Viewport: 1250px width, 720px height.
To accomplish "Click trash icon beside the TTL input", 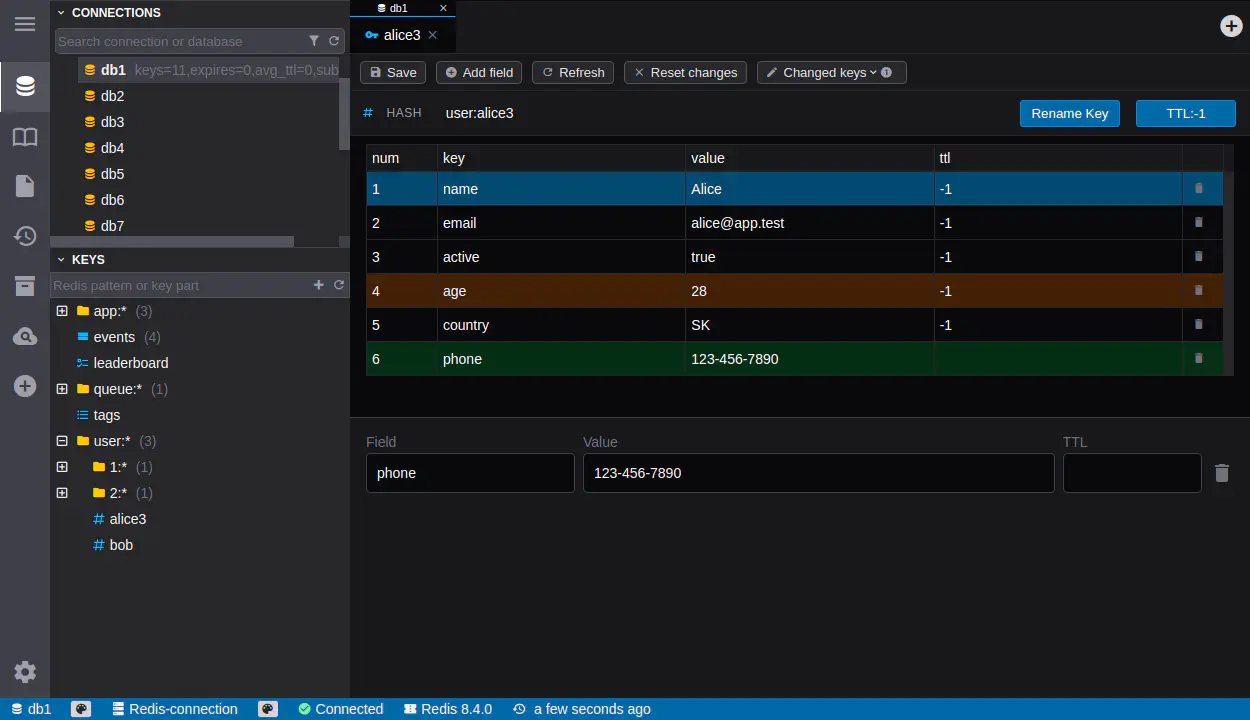I will click(1222, 473).
